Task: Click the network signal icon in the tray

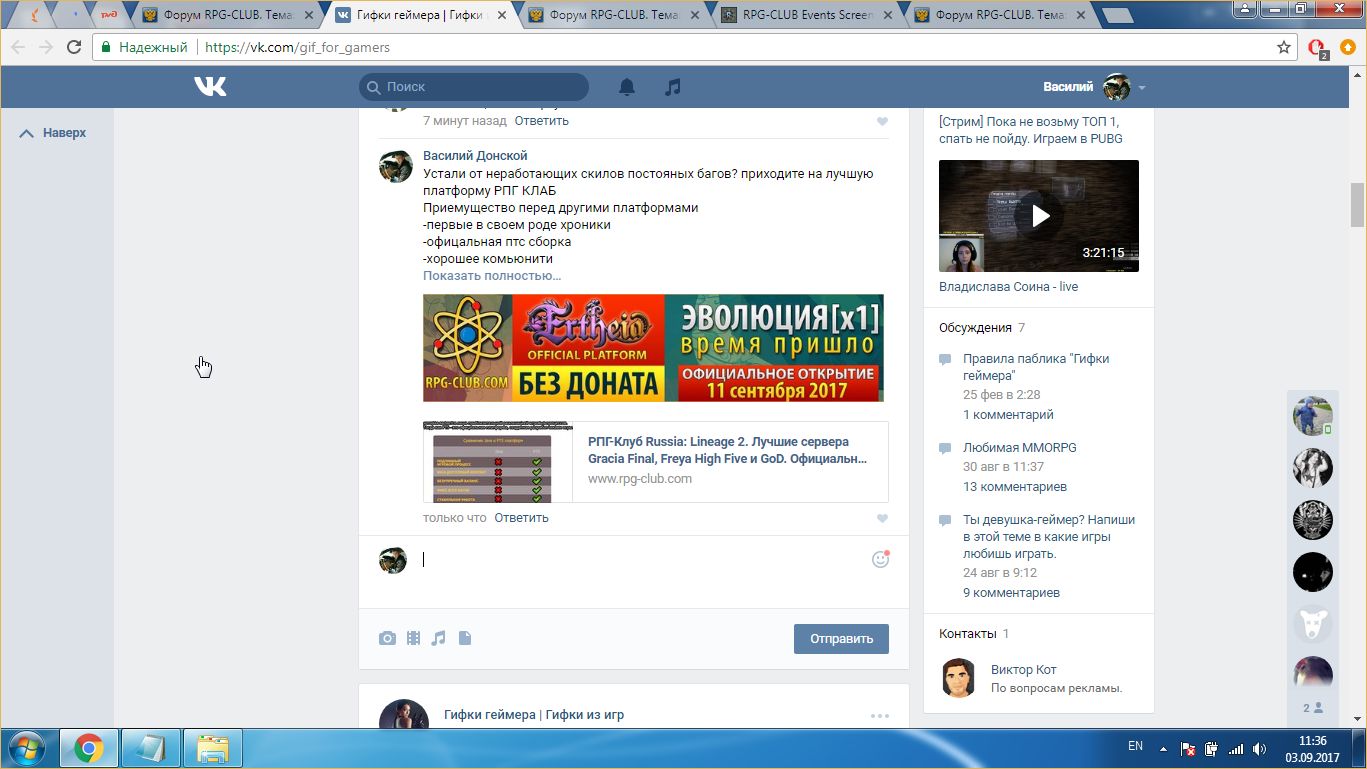Action: coord(1236,748)
